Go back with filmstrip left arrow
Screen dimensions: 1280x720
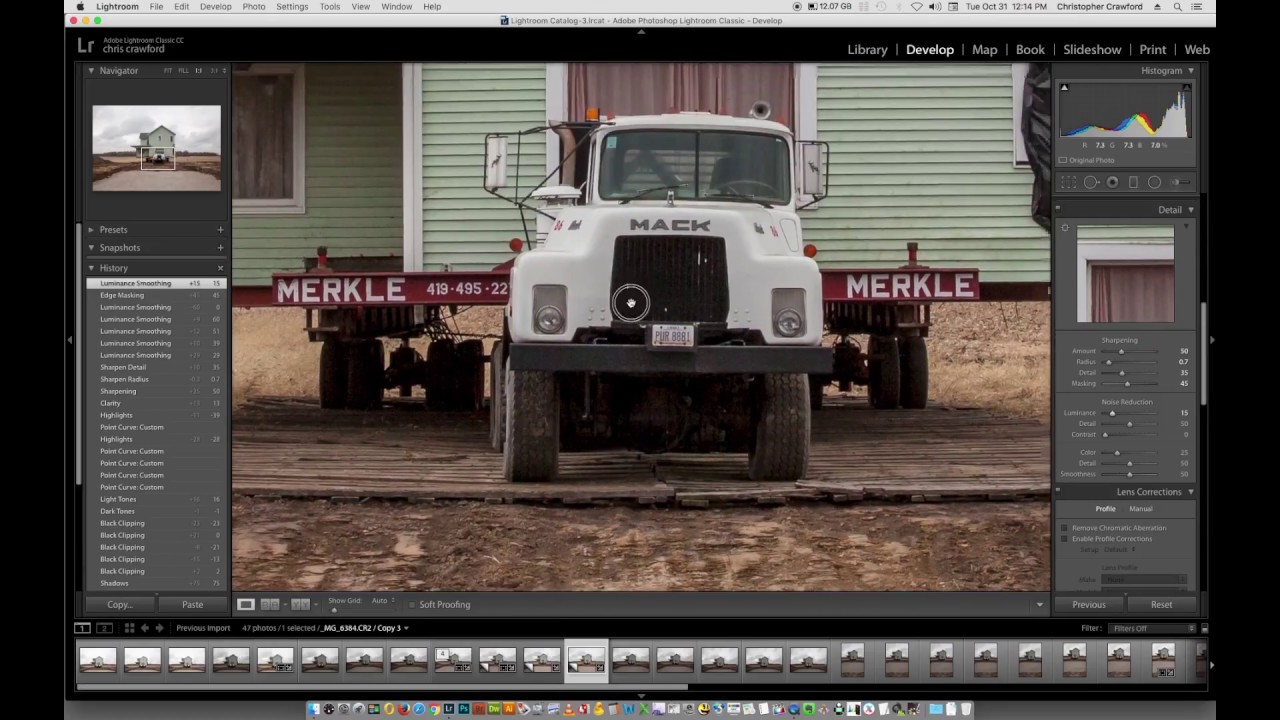click(144, 628)
